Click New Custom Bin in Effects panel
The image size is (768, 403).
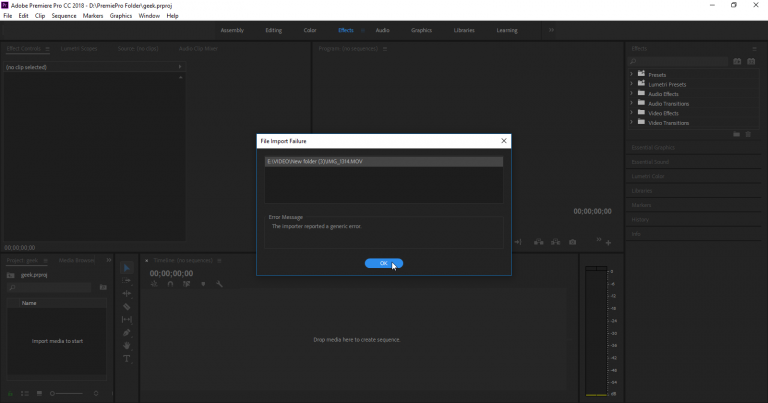[736, 134]
